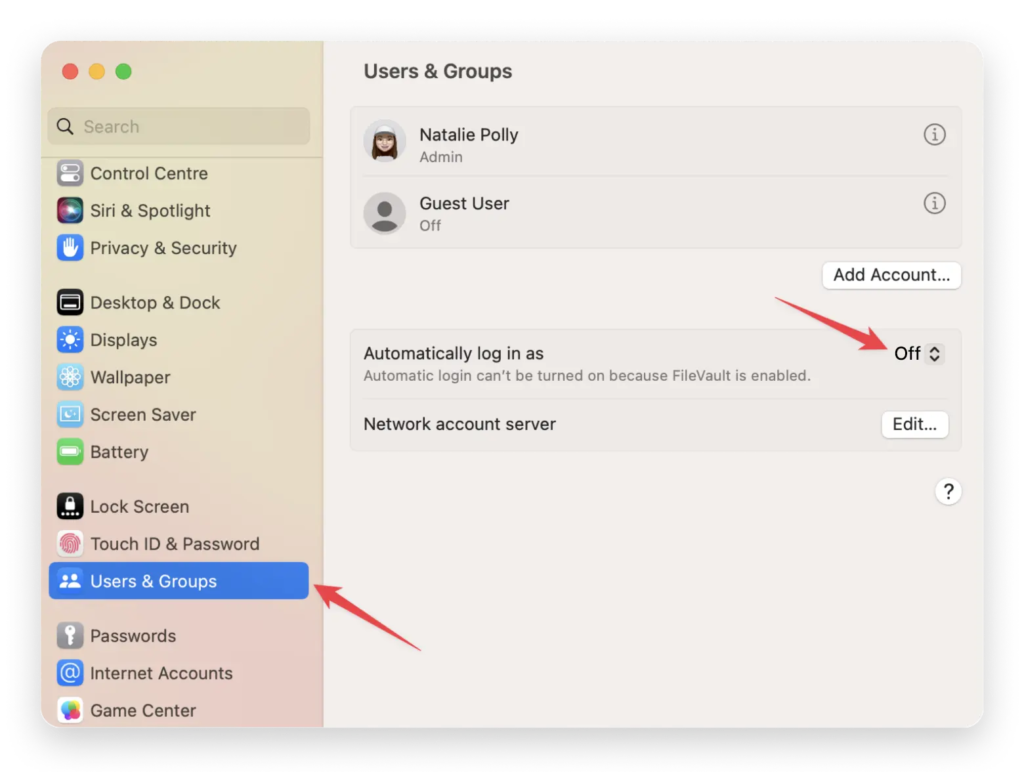Screen dimensions: 1024x772
Task: Open the Automatically log in as dropdown
Action: [x=918, y=353]
